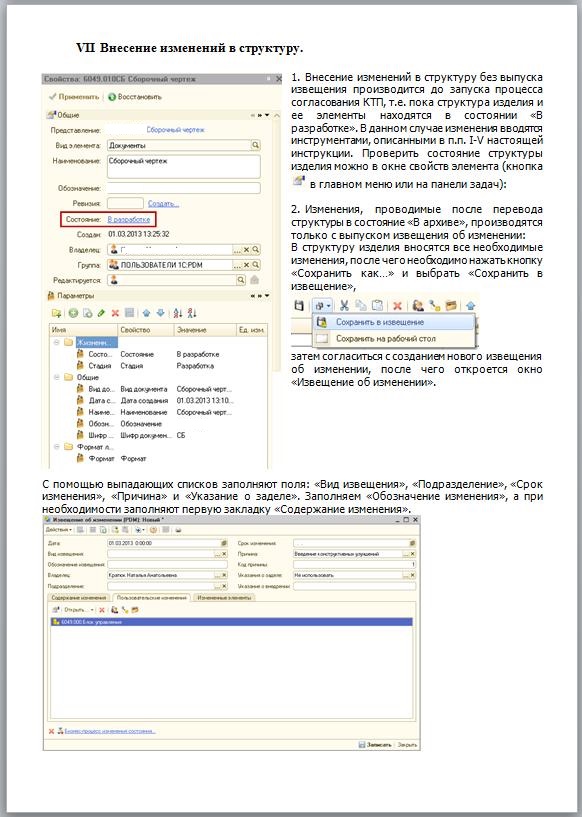Clear the Группа field with X icon
582x817 pixels.
[247, 265]
